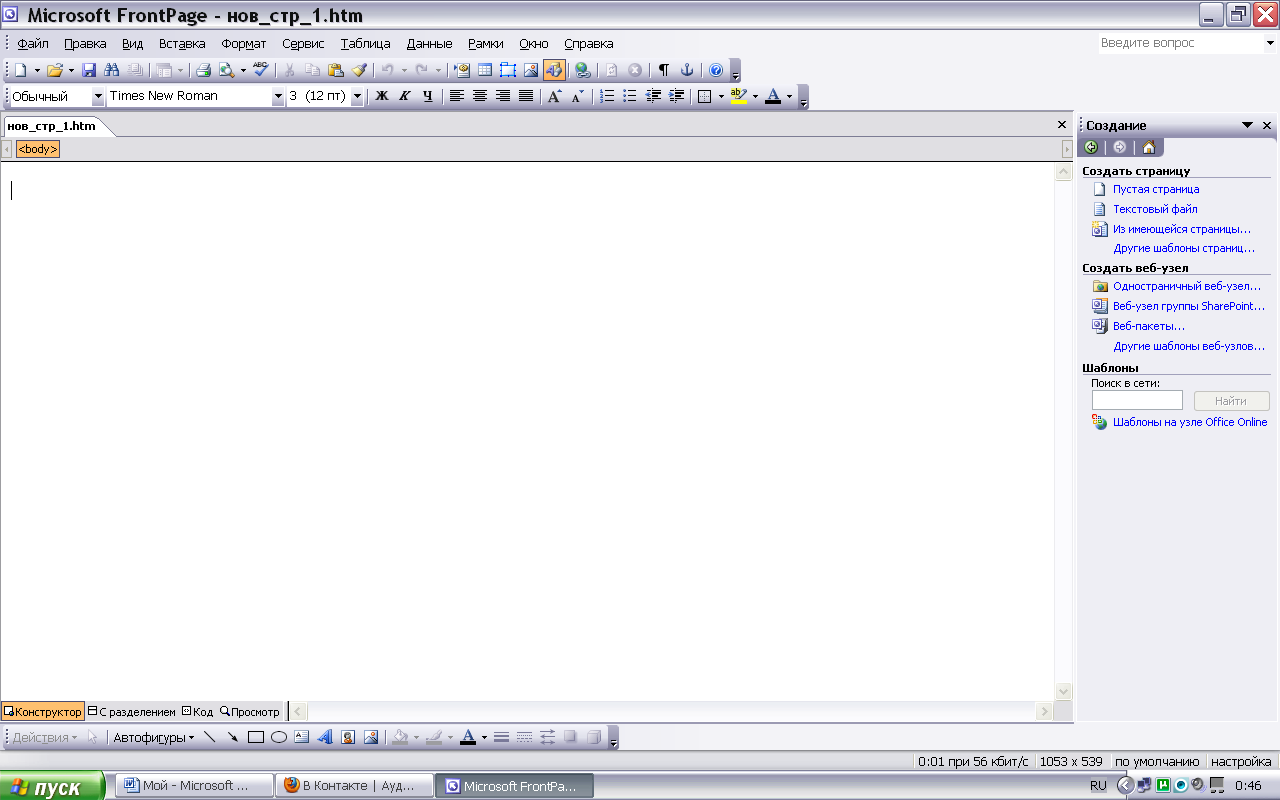Click the New page icon

coord(20,70)
